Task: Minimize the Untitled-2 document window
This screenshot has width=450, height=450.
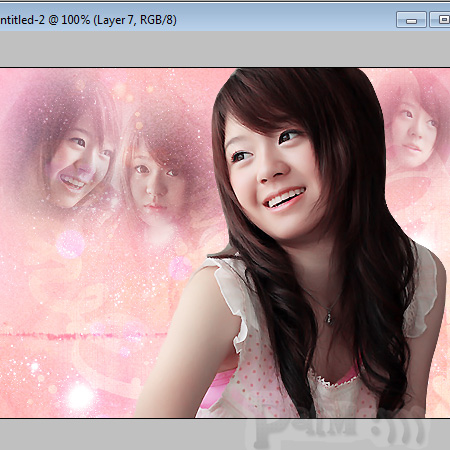Action: coord(411,20)
